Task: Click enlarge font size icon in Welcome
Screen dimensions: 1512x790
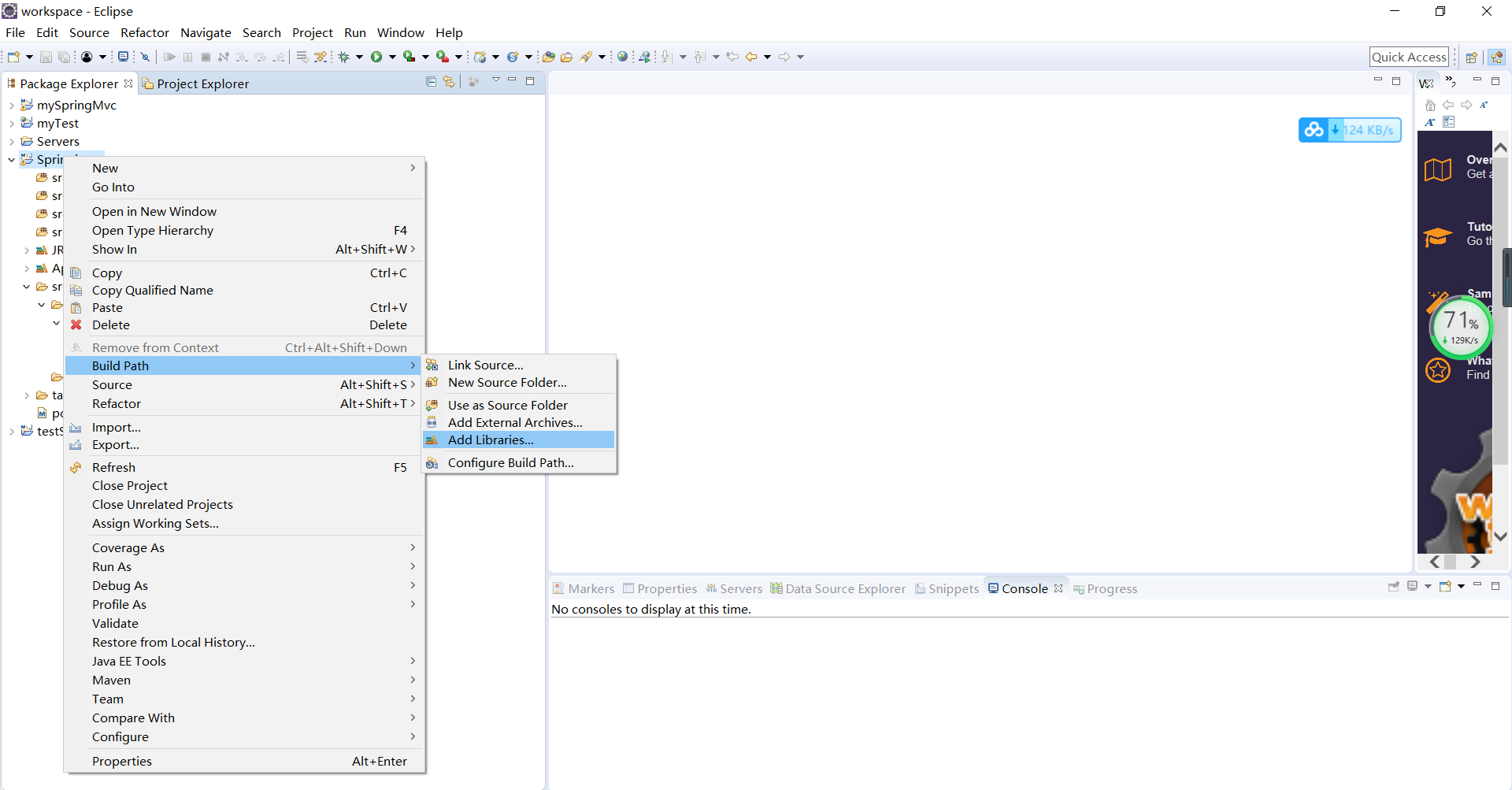Action: 1430,122
